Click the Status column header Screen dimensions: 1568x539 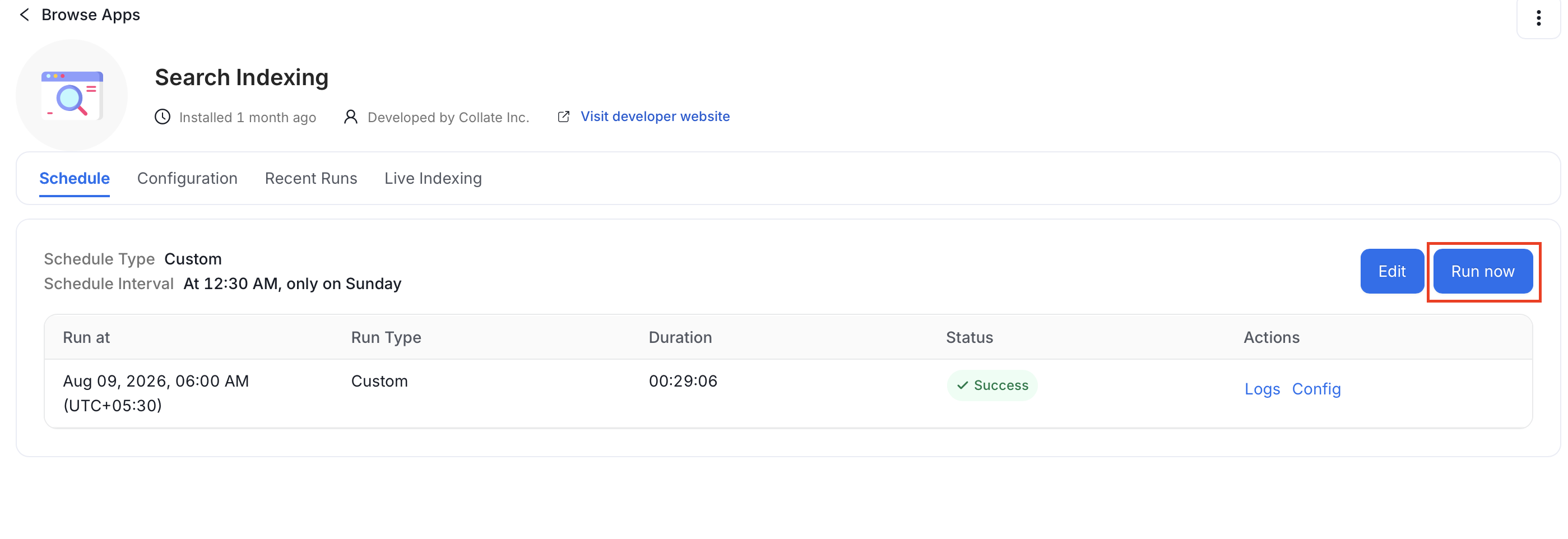[969, 338]
